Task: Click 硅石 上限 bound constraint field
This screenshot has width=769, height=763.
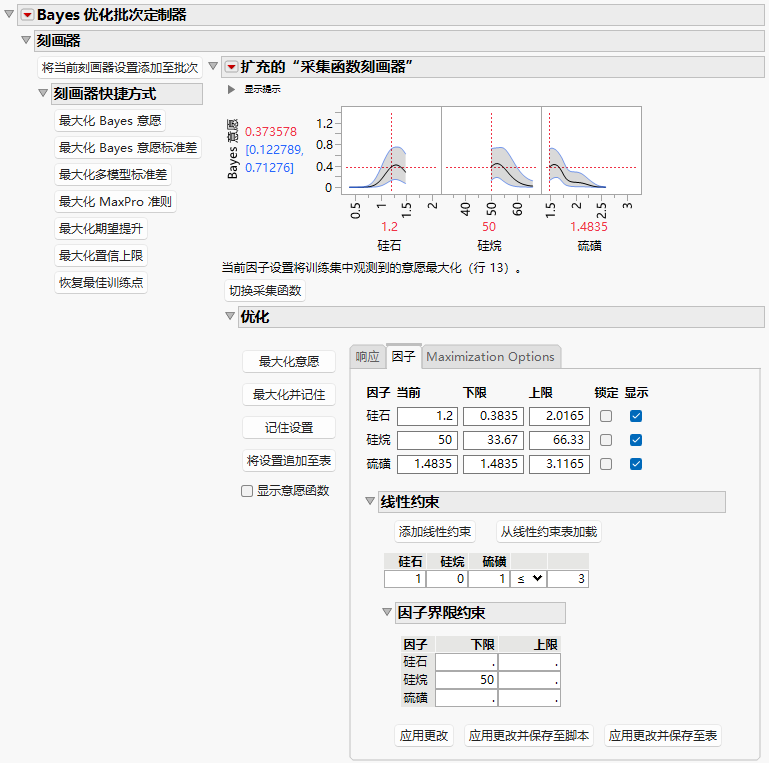Action: [529, 662]
